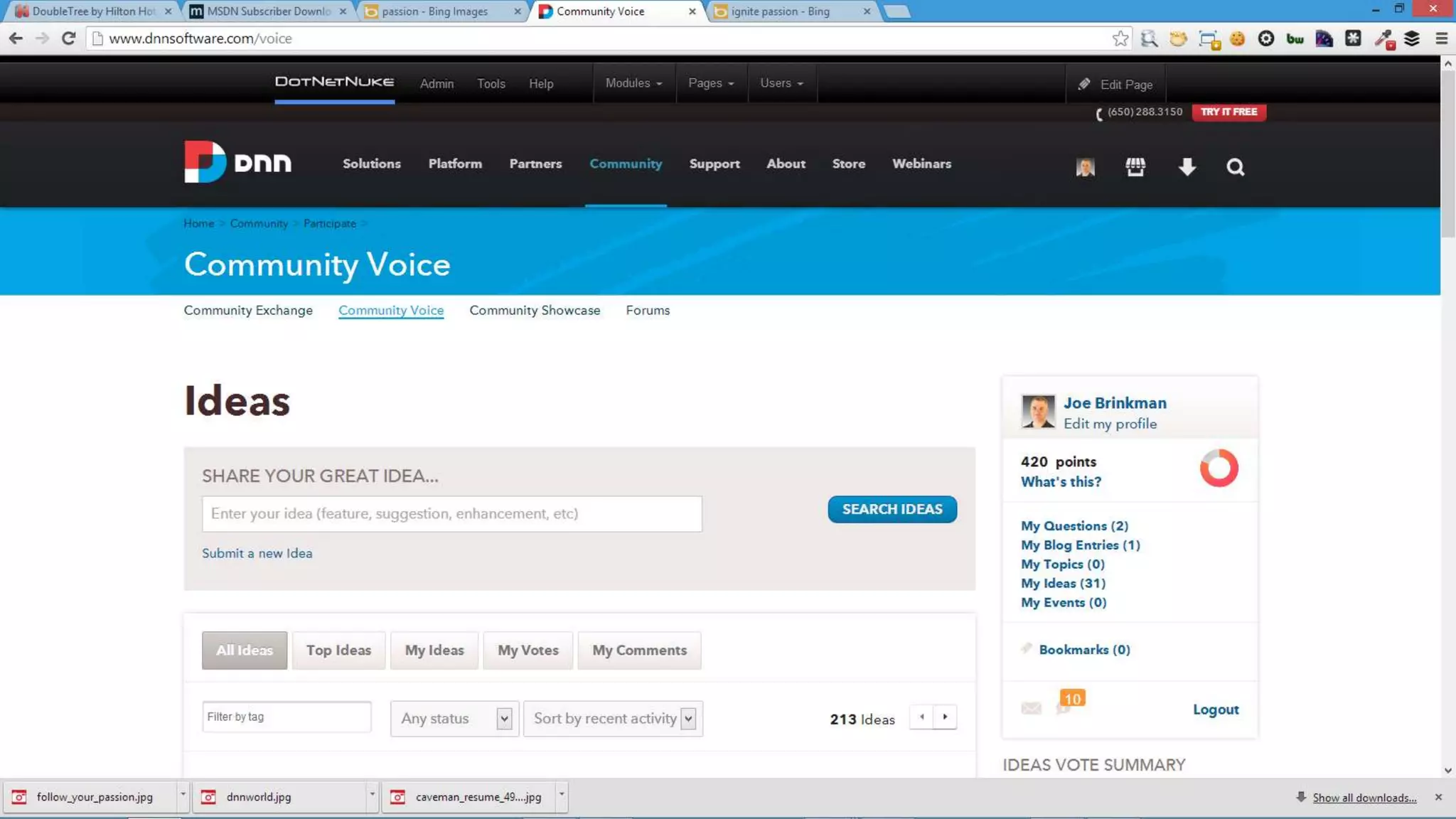Click the DNN logo in header
The width and height of the screenshot is (1456, 819).
(x=237, y=163)
